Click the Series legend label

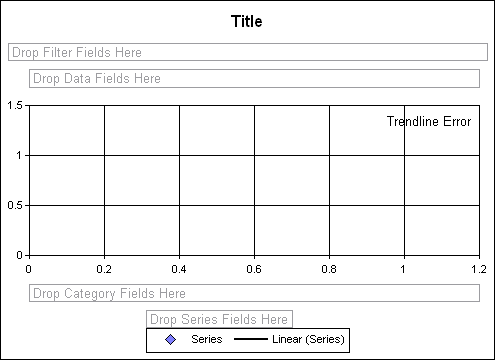207,339
